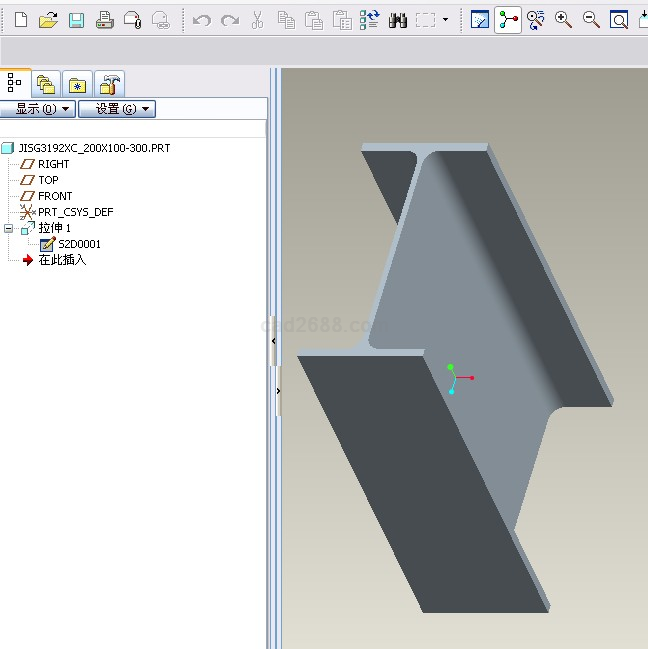648x649 pixels.
Task: Collapse the 拉伸 1 feature node
Action: tap(9, 228)
